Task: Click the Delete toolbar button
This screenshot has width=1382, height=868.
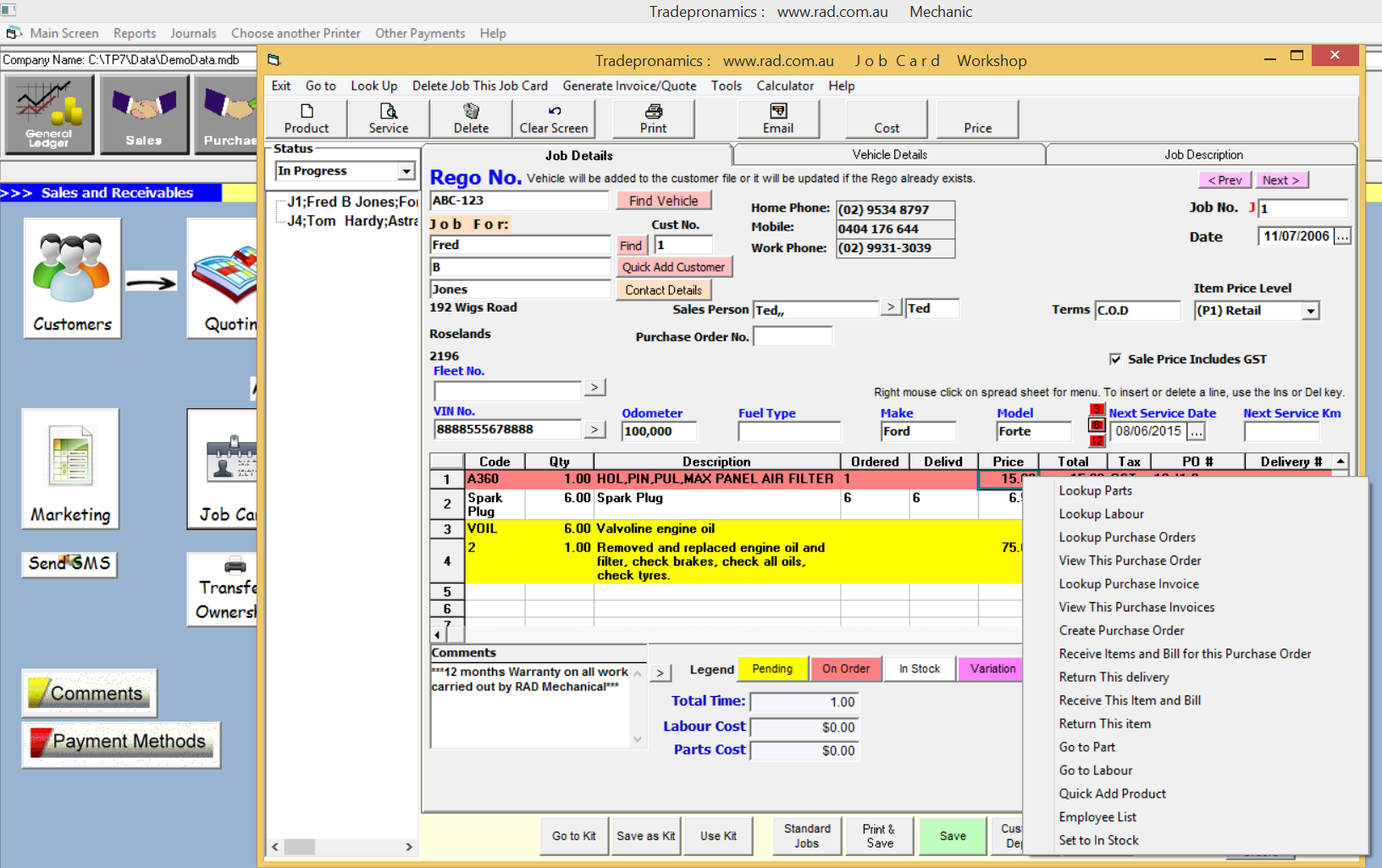Action: point(471,119)
